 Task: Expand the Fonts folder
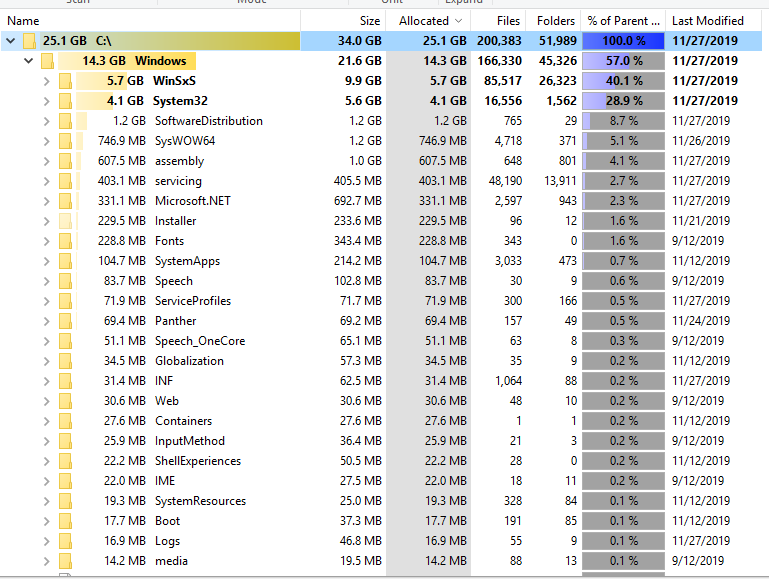[x=46, y=241]
